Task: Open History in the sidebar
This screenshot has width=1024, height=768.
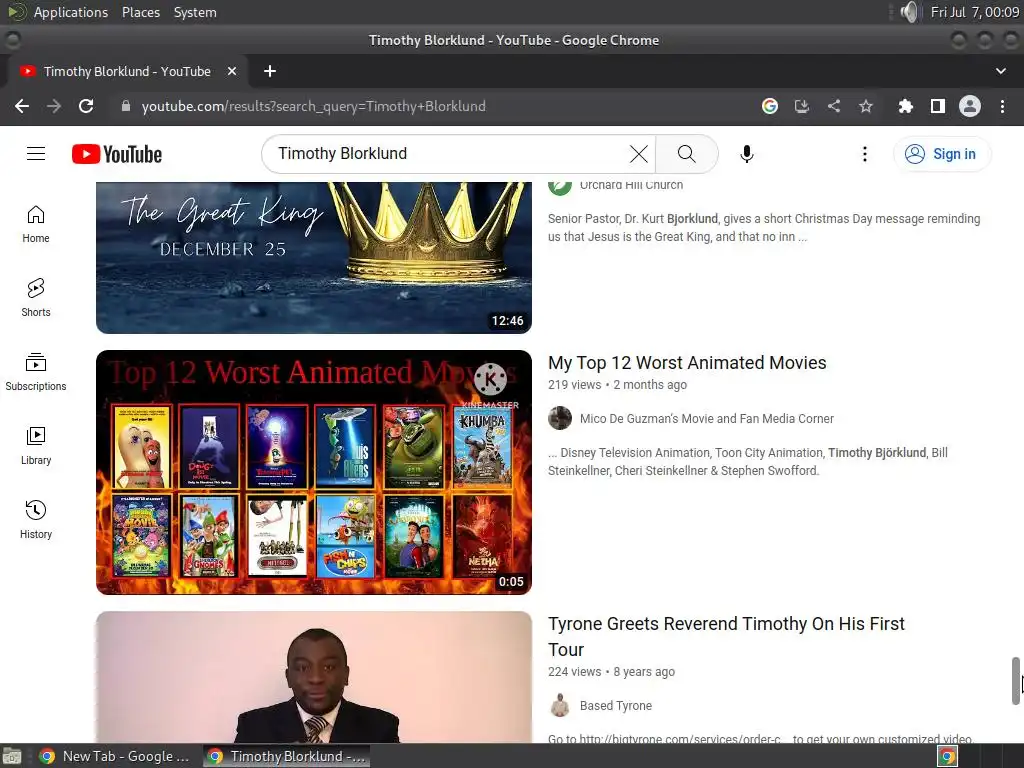Action: [x=36, y=520]
